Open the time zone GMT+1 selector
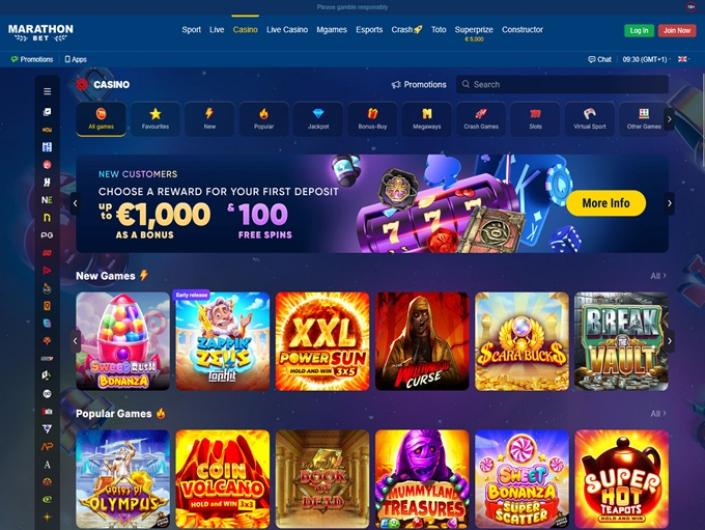The image size is (705, 530). click(x=646, y=59)
